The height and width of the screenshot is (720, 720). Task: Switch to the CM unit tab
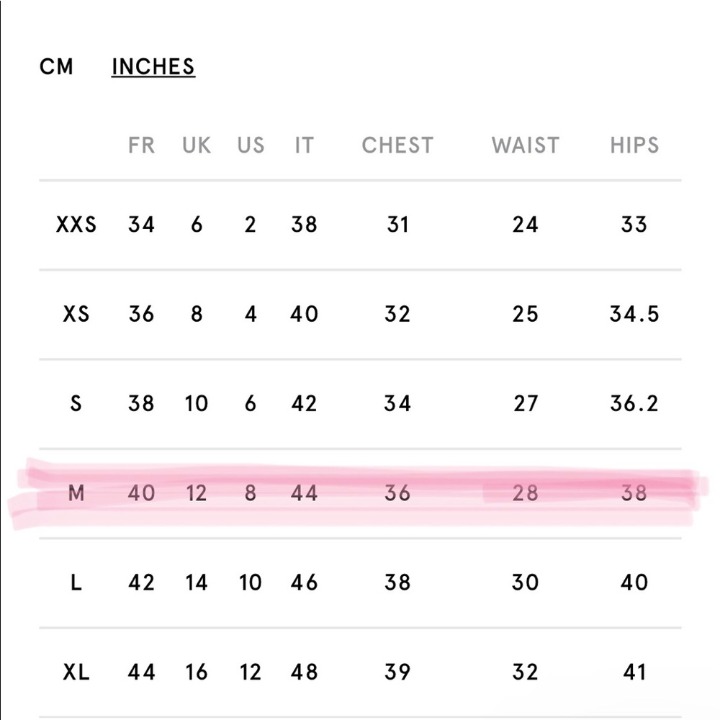(x=56, y=67)
